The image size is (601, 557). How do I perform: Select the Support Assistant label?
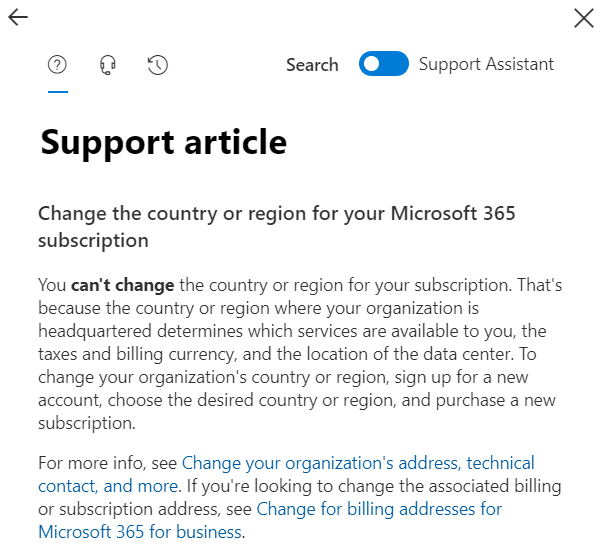tap(486, 64)
